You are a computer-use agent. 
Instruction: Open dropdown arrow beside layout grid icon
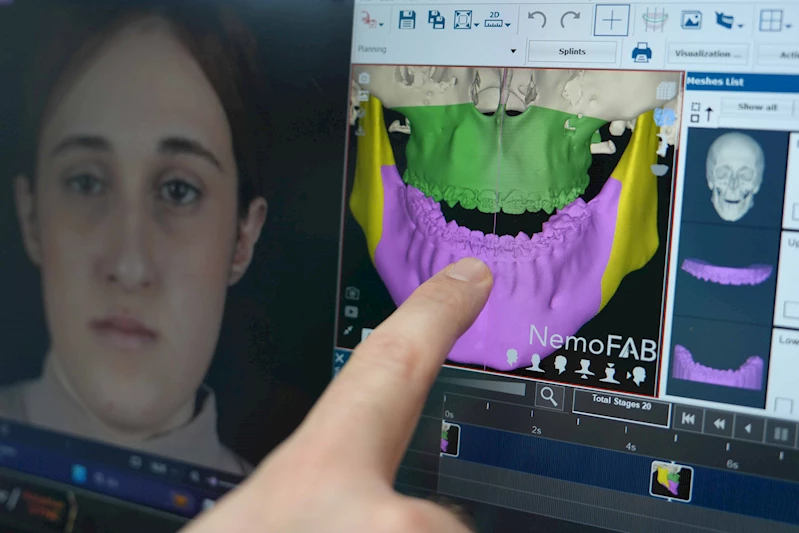[788, 26]
